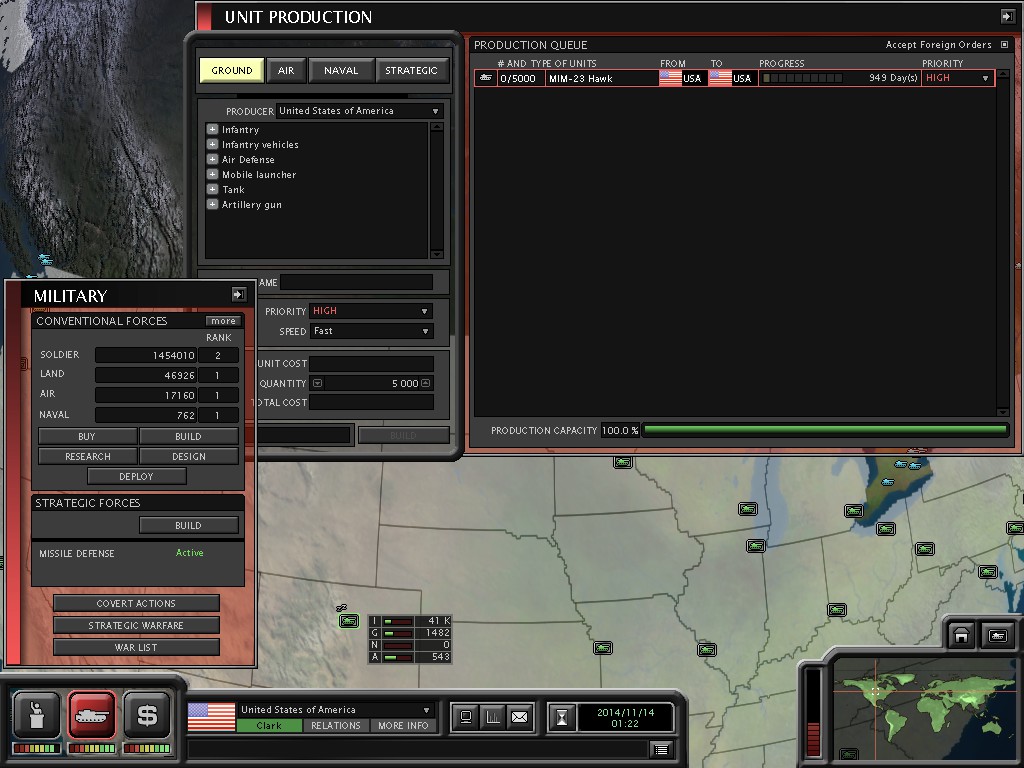Image resolution: width=1024 pixels, height=768 pixels.
Task: Open the RELATIONS tab
Action: (336, 726)
